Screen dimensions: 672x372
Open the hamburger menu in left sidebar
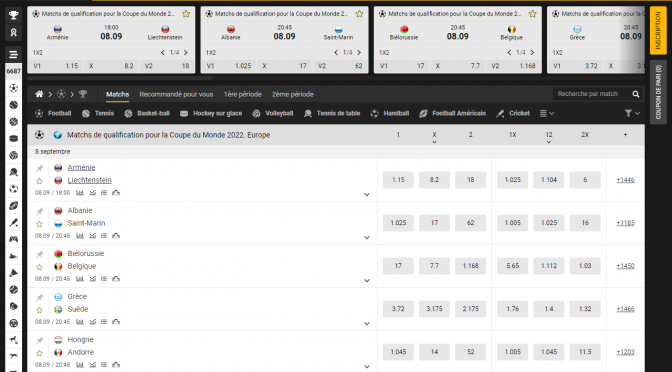13,54
